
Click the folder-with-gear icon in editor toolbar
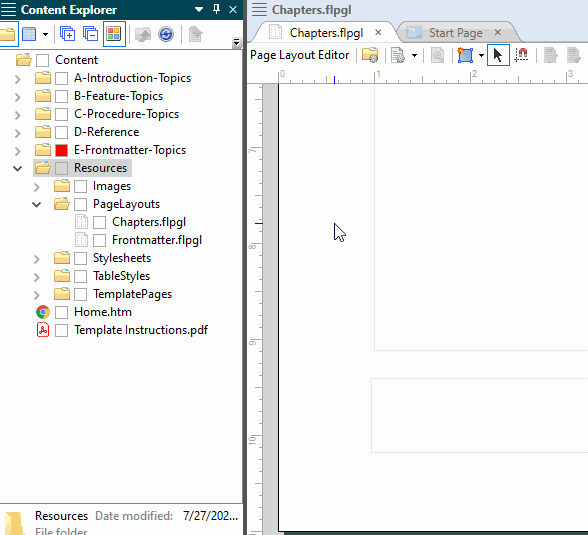370,55
